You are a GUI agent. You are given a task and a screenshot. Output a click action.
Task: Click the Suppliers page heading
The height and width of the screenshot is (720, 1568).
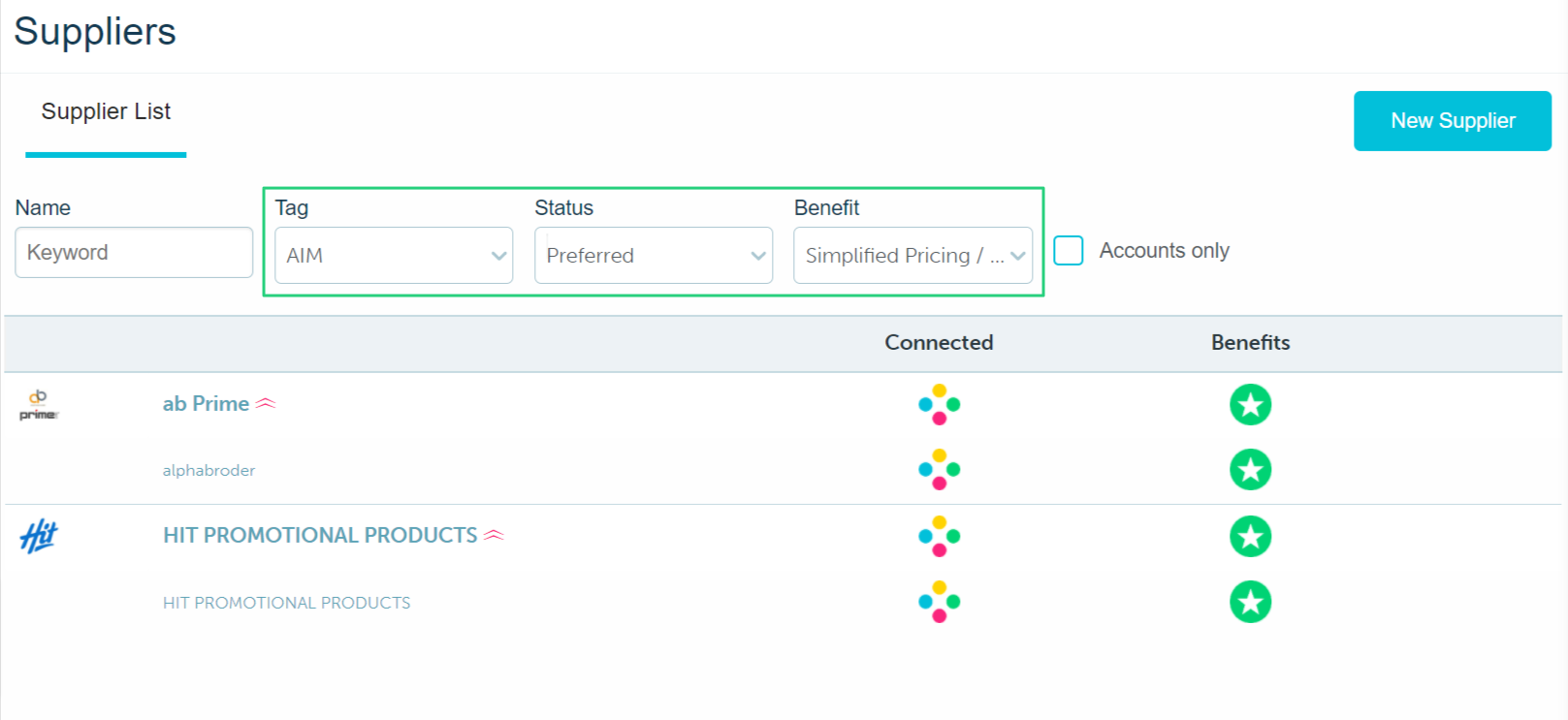(95, 31)
